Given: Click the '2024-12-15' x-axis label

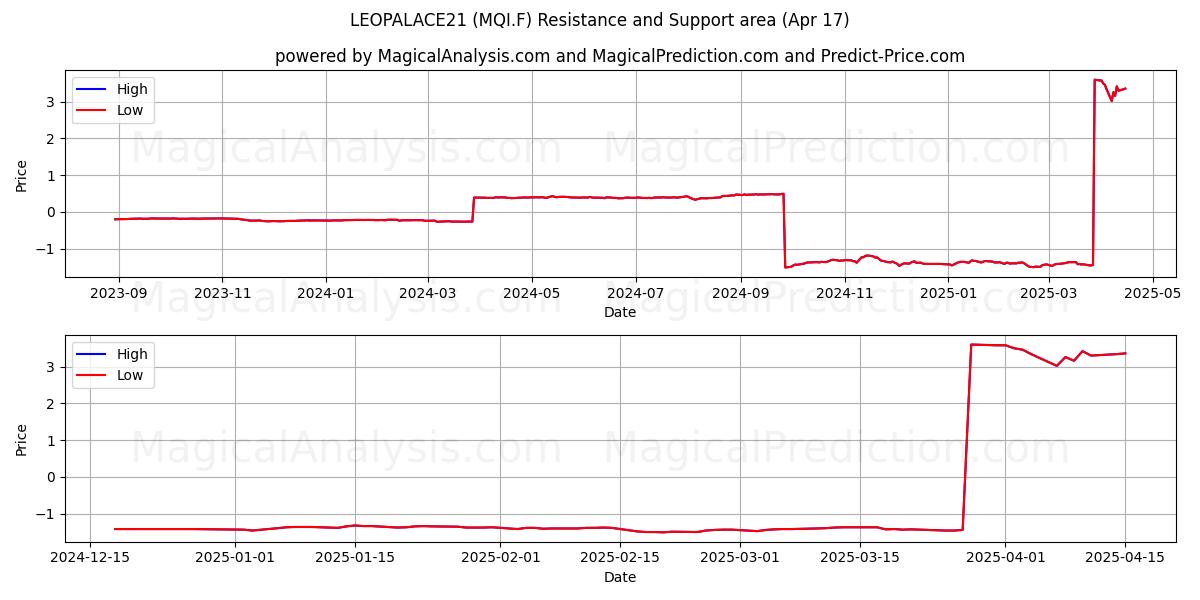Looking at the screenshot, I should (90, 559).
